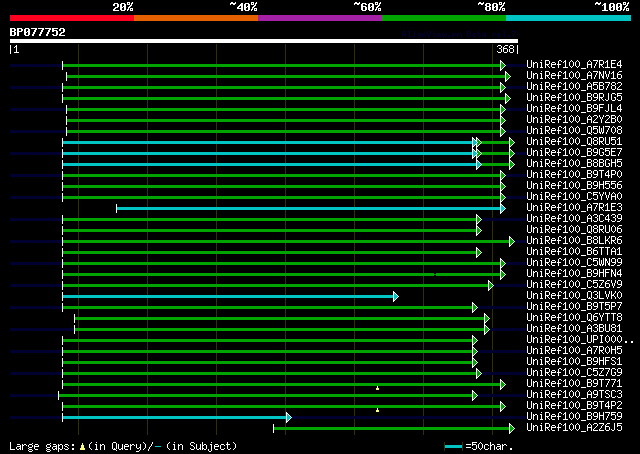Open the UniRef100_C5Z7G9 entry label

574,373
